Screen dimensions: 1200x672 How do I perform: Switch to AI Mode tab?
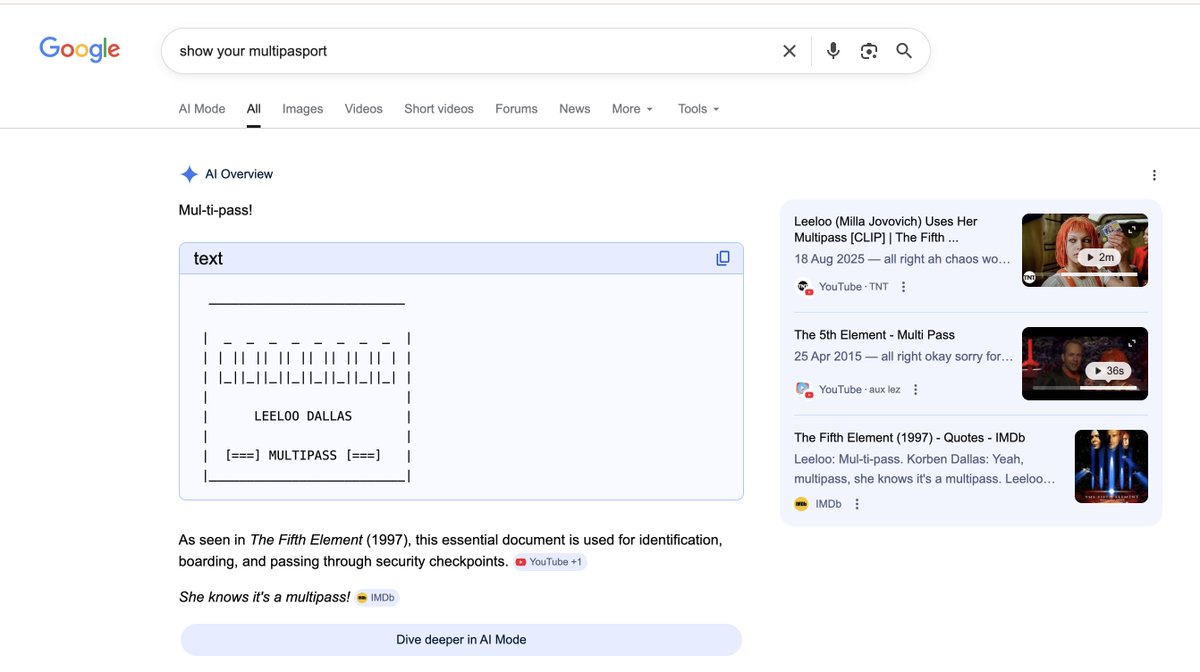point(202,109)
